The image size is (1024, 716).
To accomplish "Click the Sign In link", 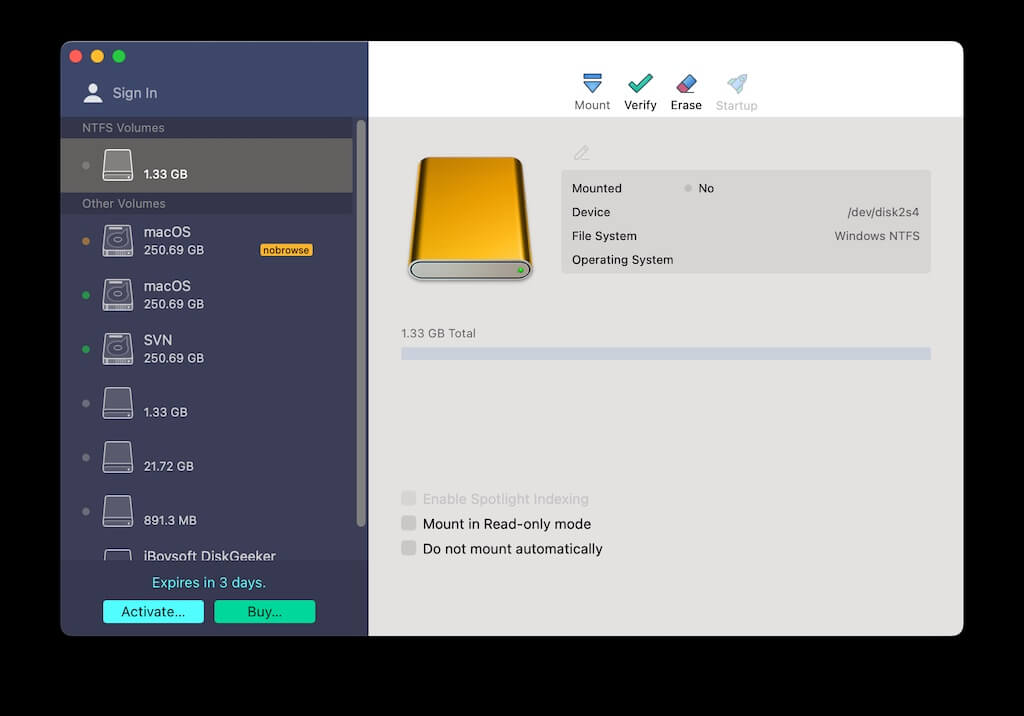I will 135,93.
